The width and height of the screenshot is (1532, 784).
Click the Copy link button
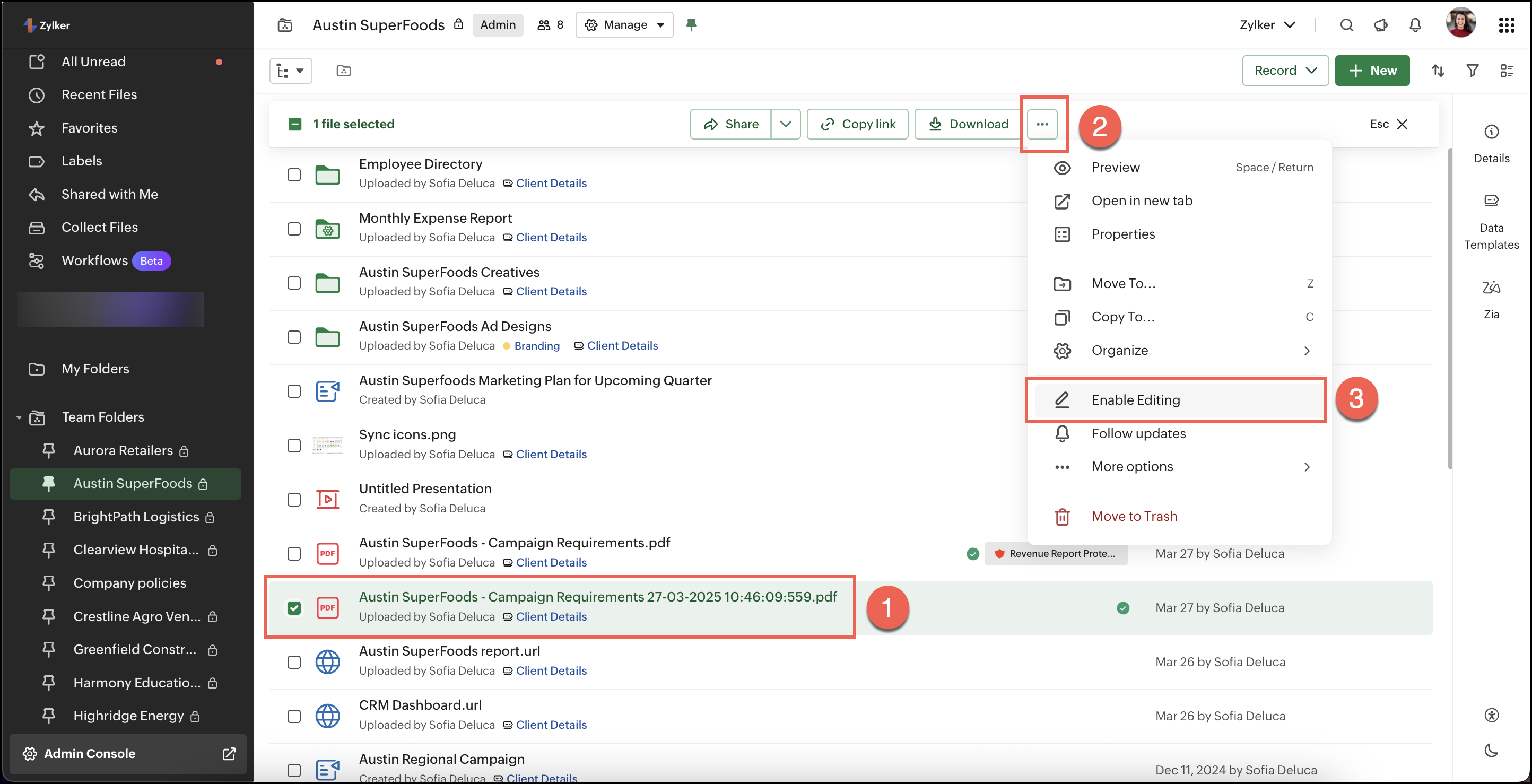click(857, 124)
